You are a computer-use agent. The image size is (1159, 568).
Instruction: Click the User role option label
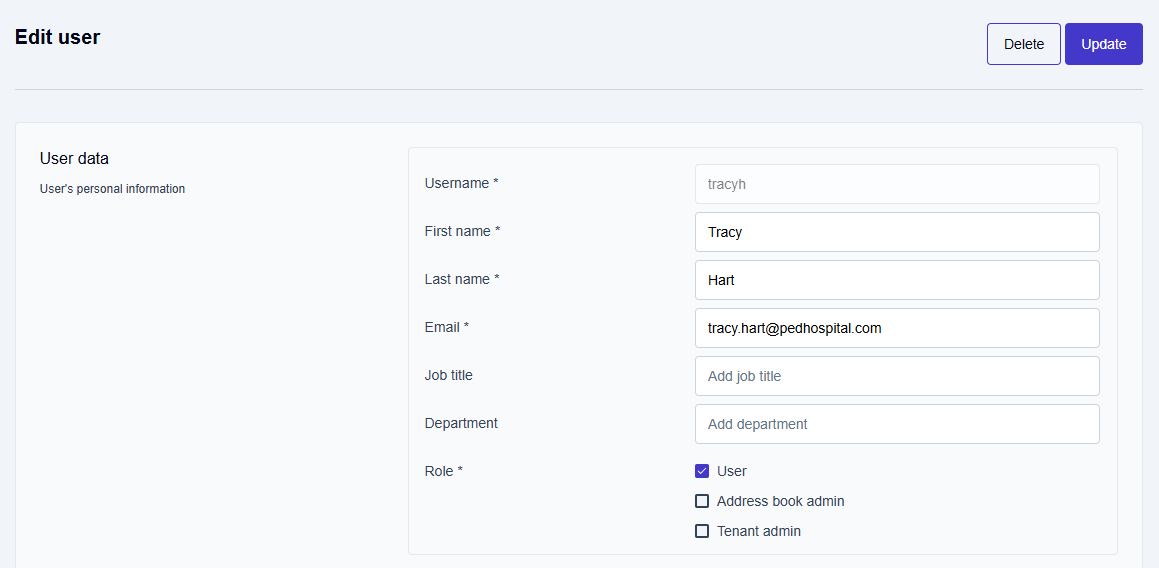(731, 471)
